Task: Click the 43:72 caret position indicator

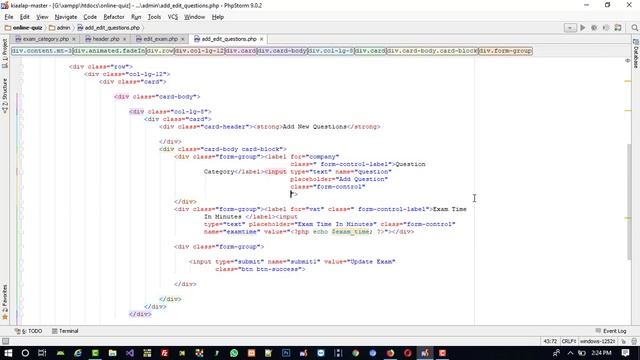Action: coord(550,341)
